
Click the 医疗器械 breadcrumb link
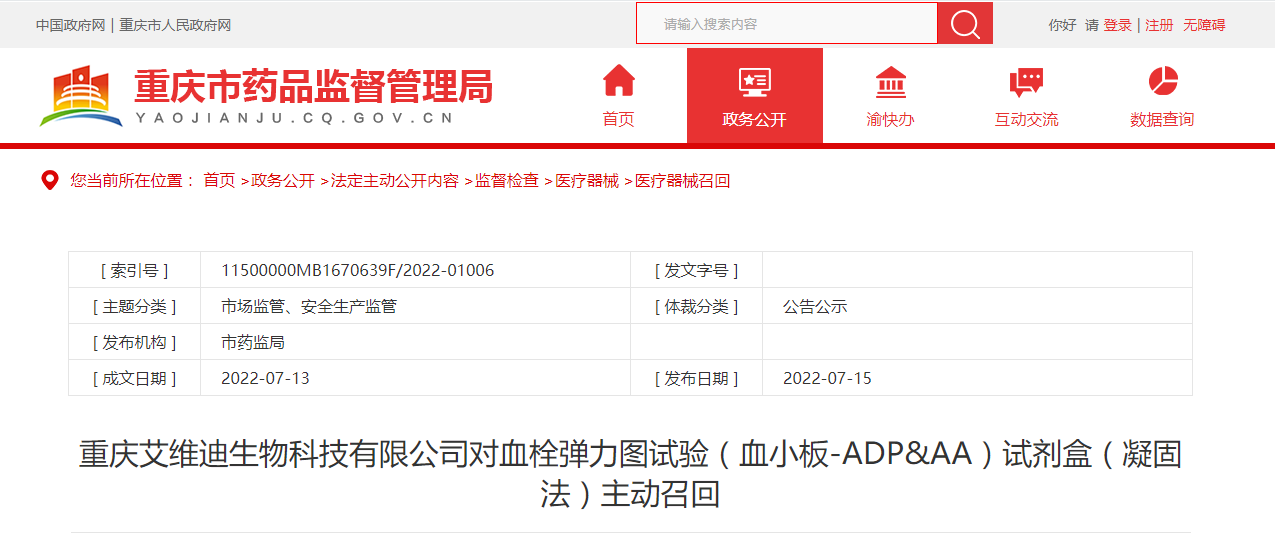[587, 181]
